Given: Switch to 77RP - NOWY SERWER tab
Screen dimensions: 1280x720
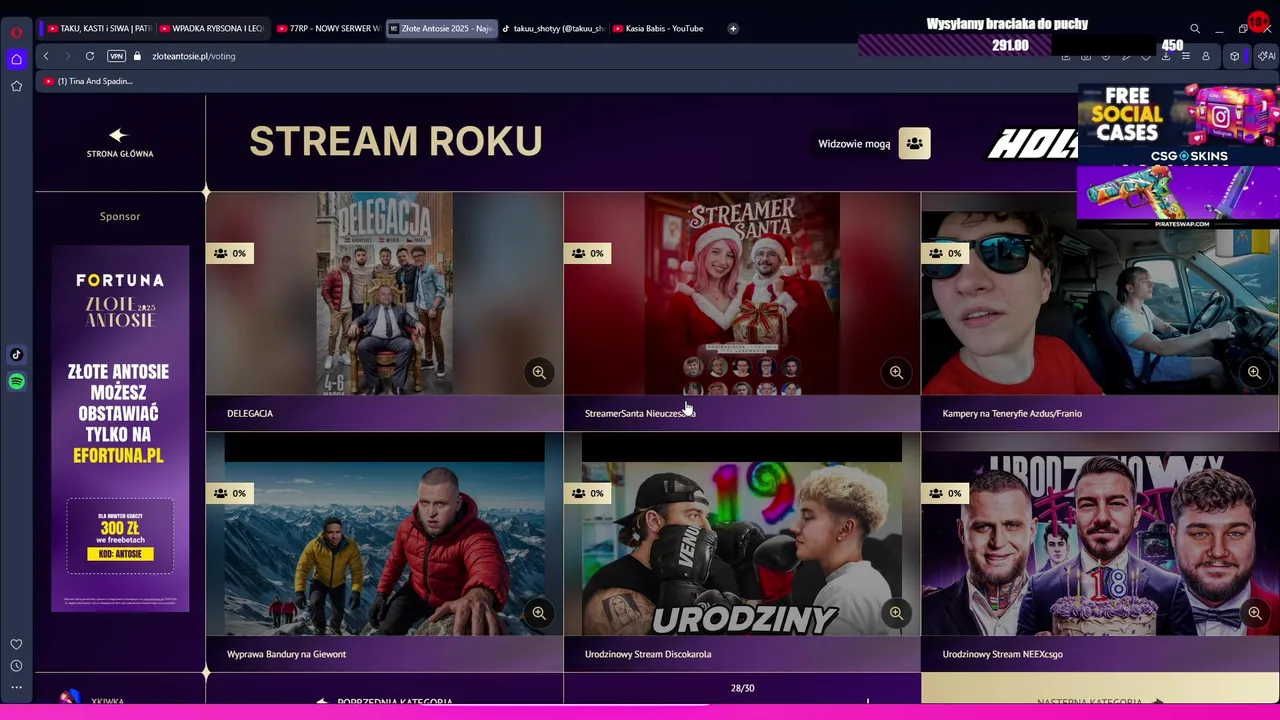Looking at the screenshot, I should click(x=328, y=28).
